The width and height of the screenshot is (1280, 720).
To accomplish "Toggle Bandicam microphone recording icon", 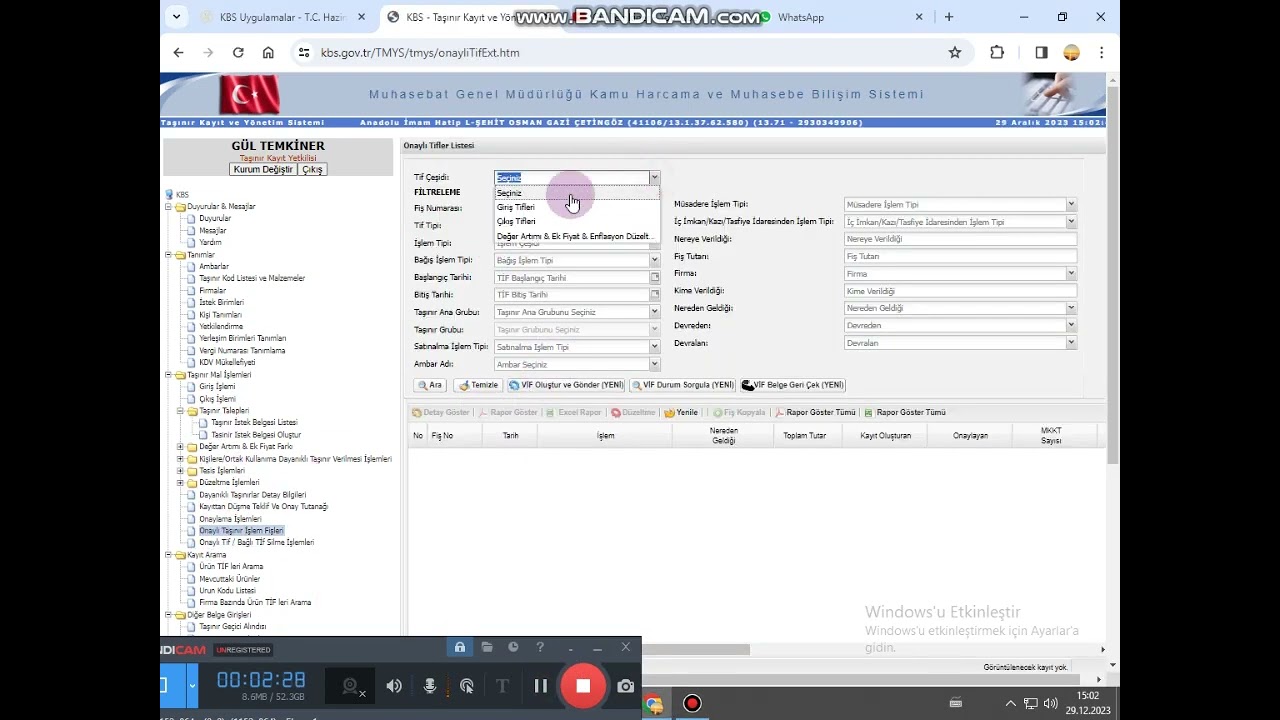I will 430,686.
